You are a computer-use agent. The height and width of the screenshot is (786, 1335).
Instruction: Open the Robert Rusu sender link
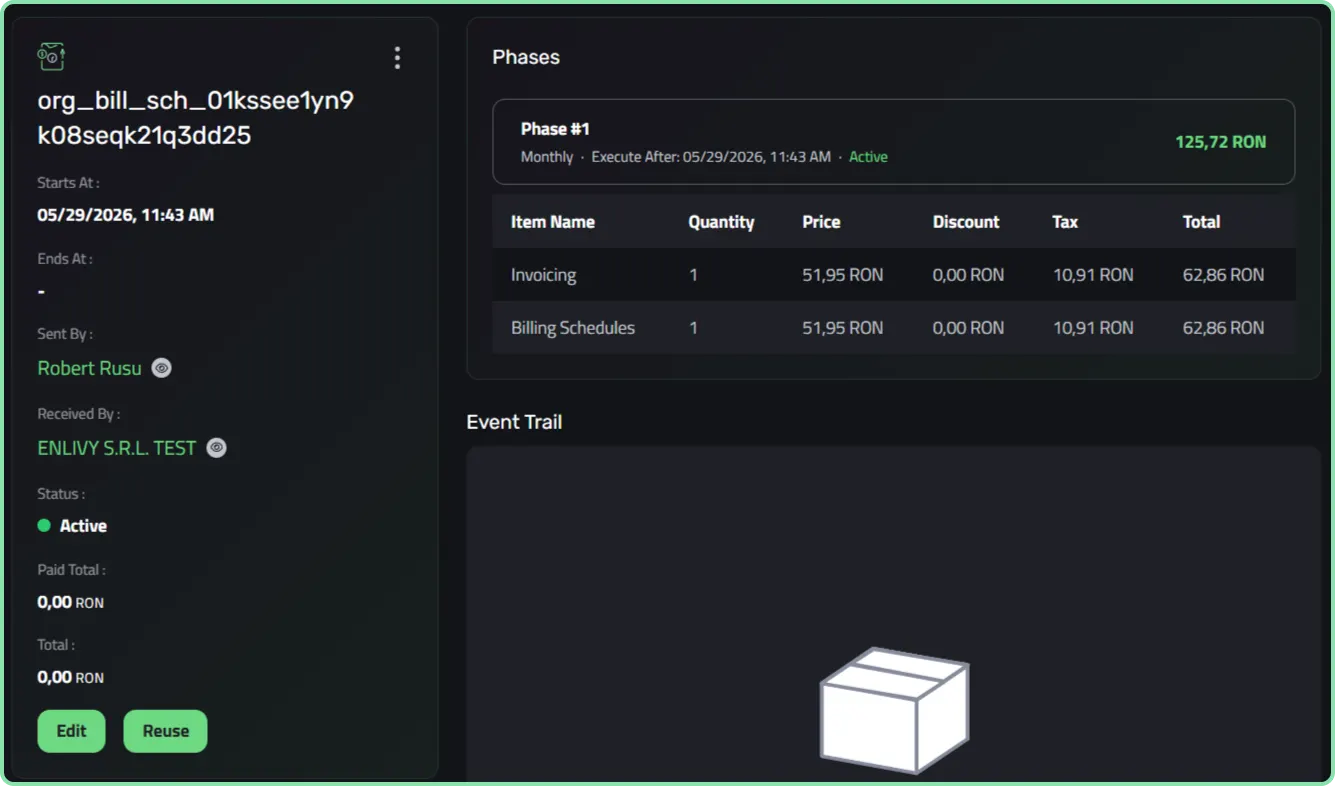tap(89, 368)
